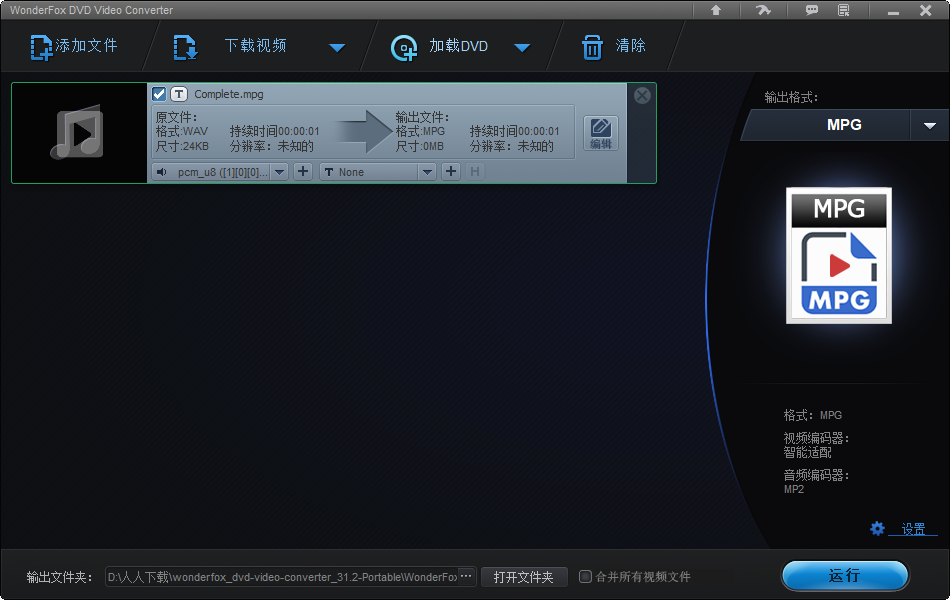Expand the 下载视频 dropdown arrow
This screenshot has height=600, width=950.
click(x=337, y=46)
